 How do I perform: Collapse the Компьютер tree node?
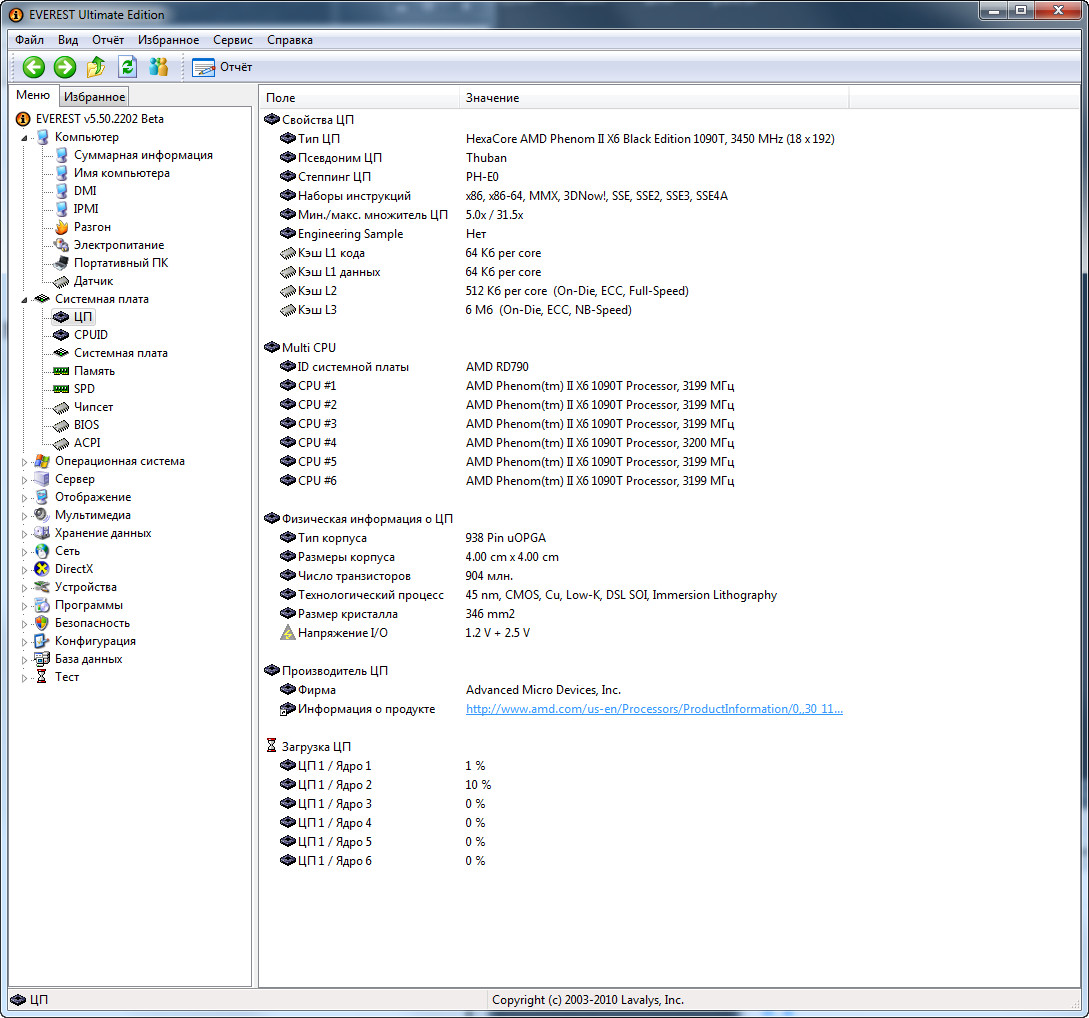coord(24,137)
